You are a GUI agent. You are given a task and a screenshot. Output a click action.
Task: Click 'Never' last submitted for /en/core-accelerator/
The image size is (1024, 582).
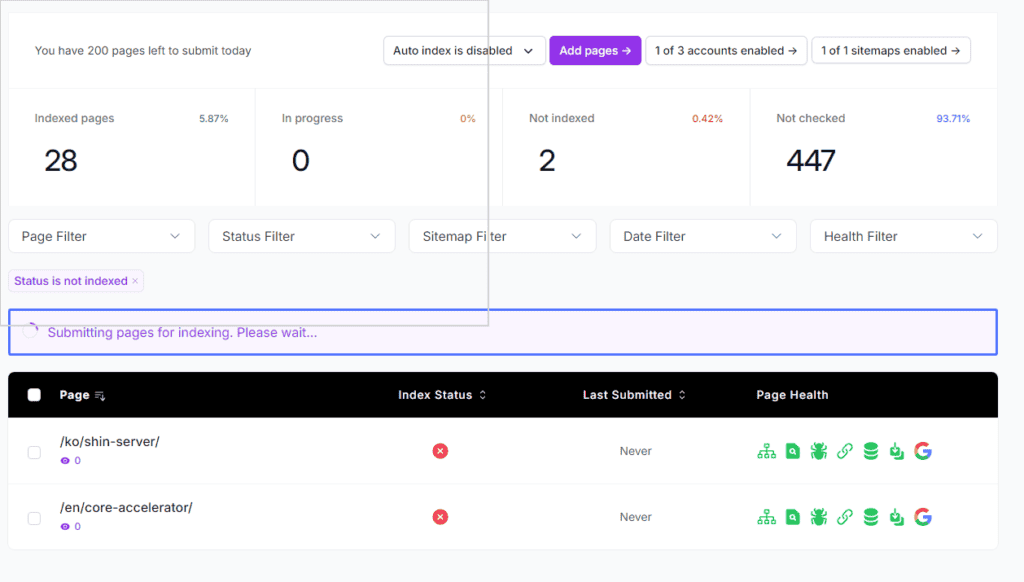tap(635, 517)
